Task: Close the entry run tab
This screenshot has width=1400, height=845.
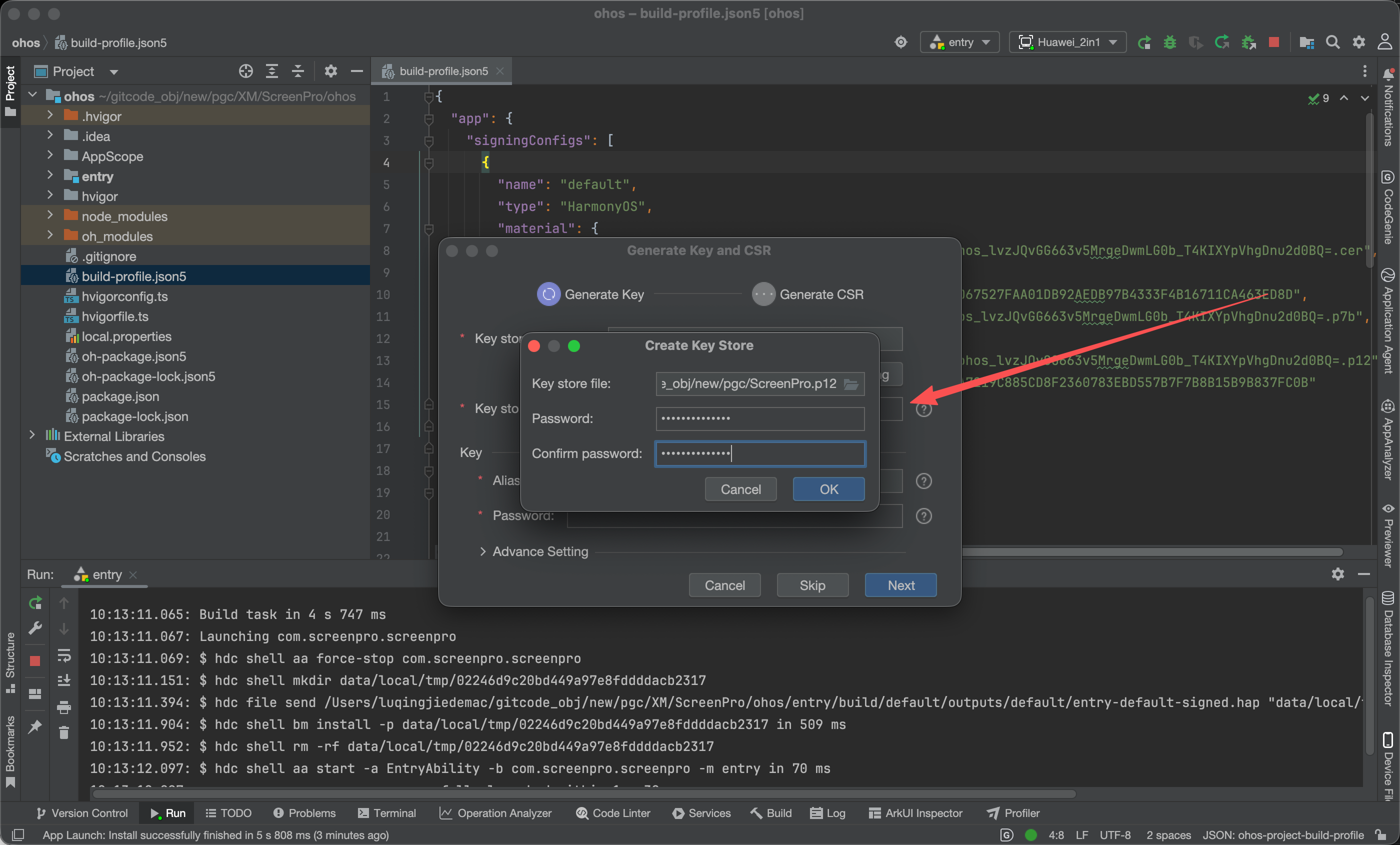Action: click(133, 575)
